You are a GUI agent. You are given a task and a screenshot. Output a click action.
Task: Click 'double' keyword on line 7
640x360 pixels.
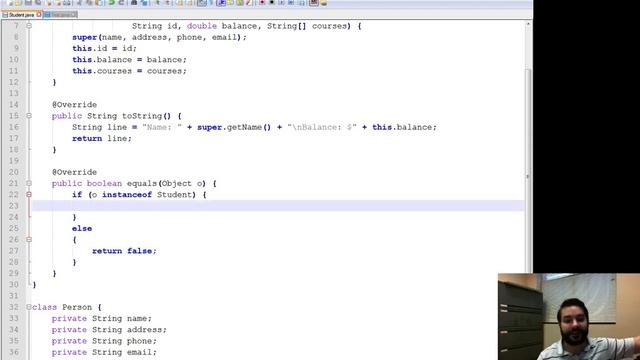[202, 26]
